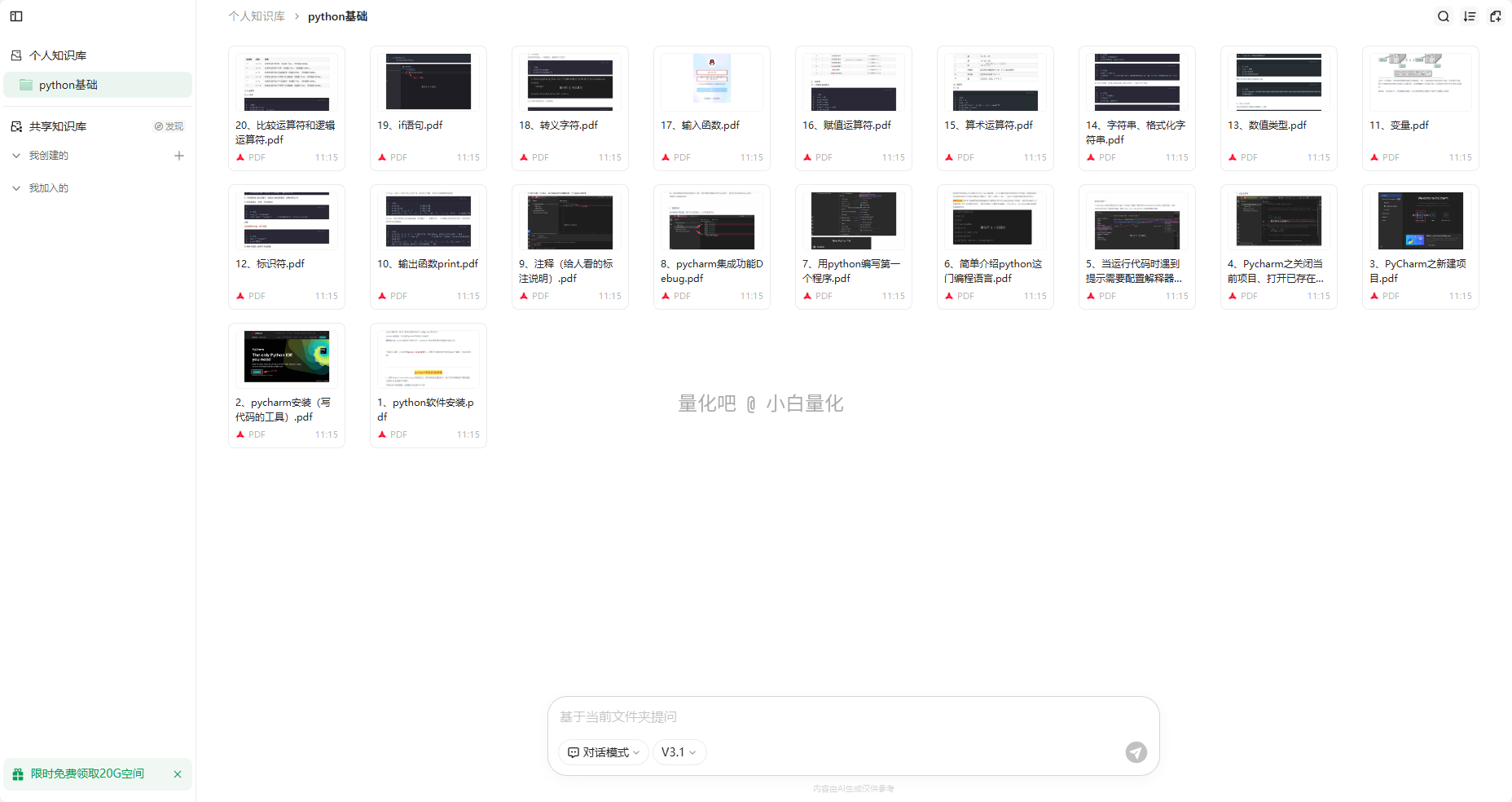Click the add new file icon
1512x802 pixels.
(1496, 16)
